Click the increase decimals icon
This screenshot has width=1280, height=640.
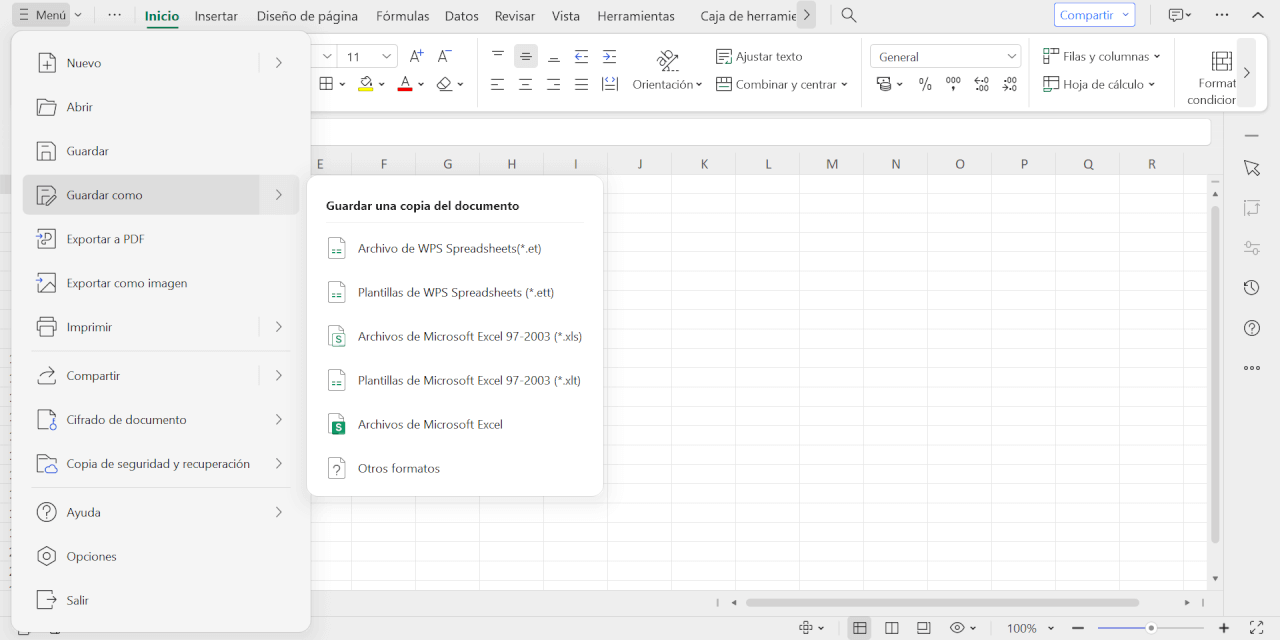coord(981,84)
